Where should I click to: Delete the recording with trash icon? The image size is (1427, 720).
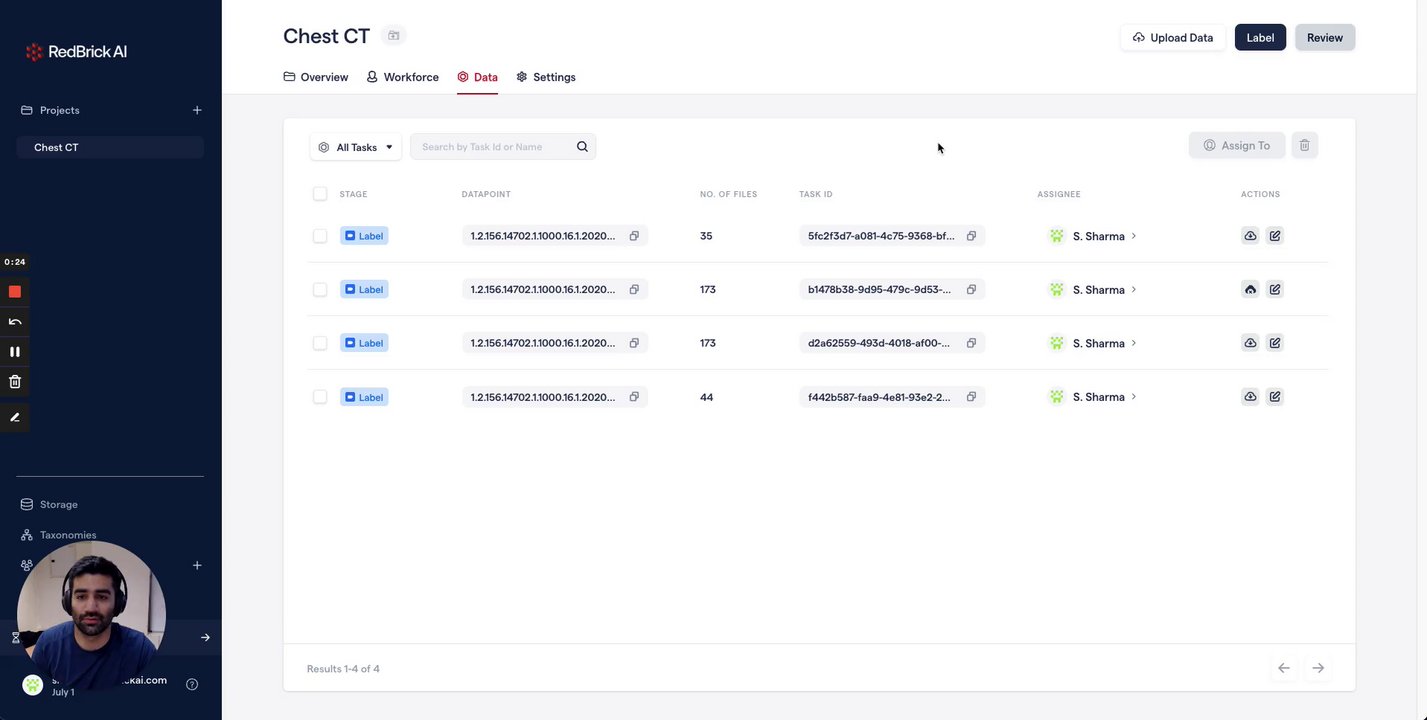tap(15, 381)
